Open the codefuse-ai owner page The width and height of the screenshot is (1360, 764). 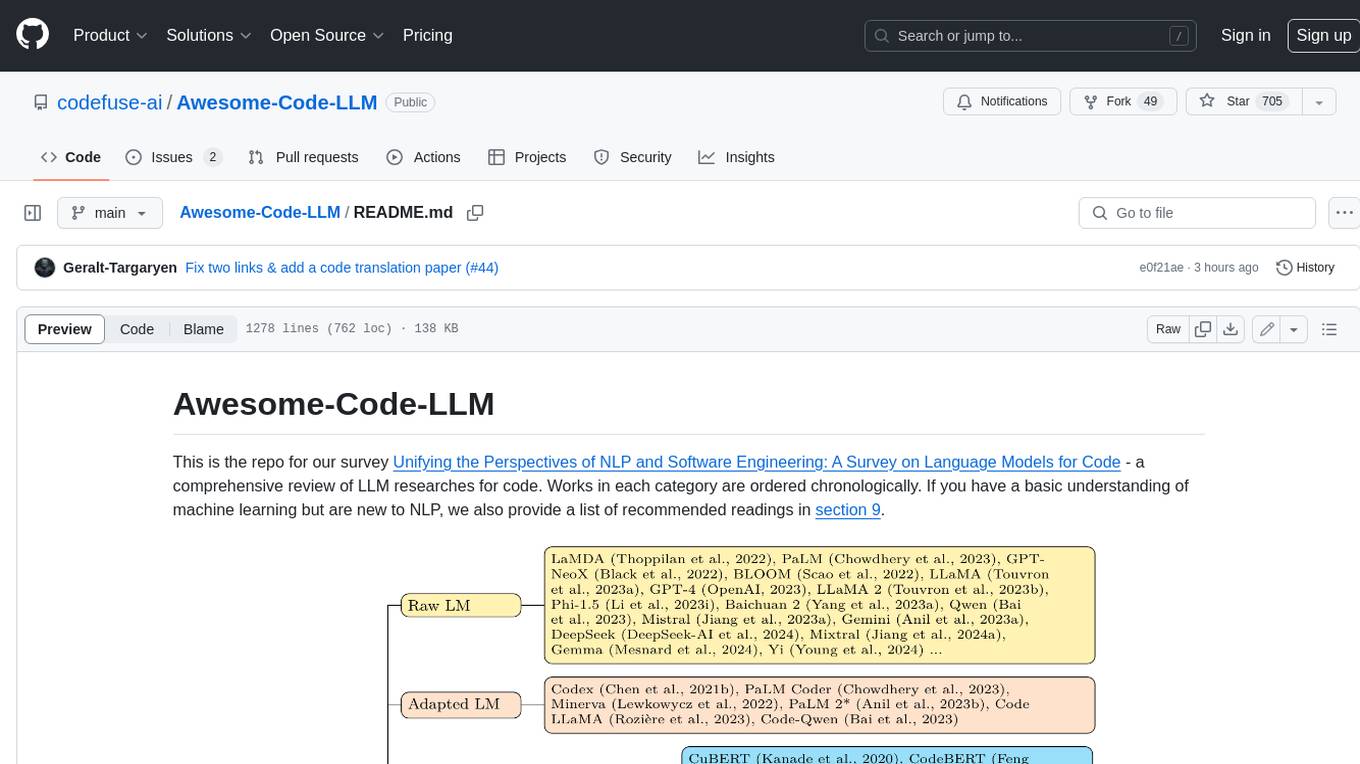(110, 102)
